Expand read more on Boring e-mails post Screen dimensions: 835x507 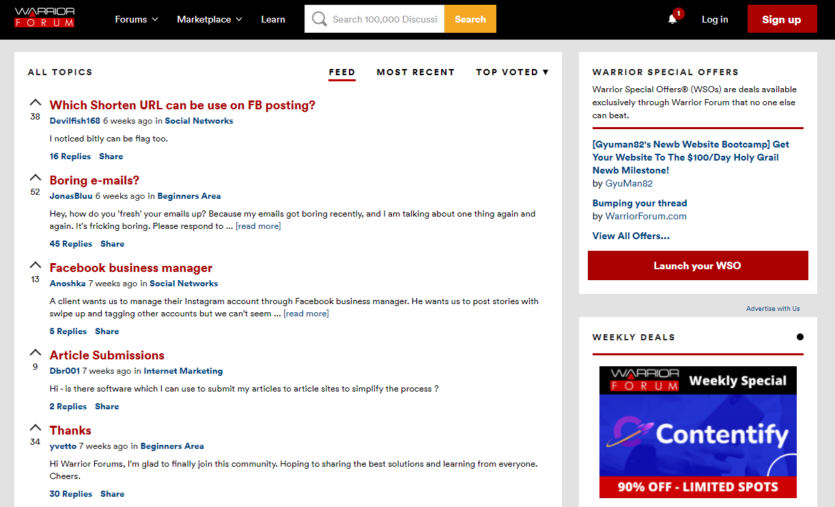pos(258,226)
